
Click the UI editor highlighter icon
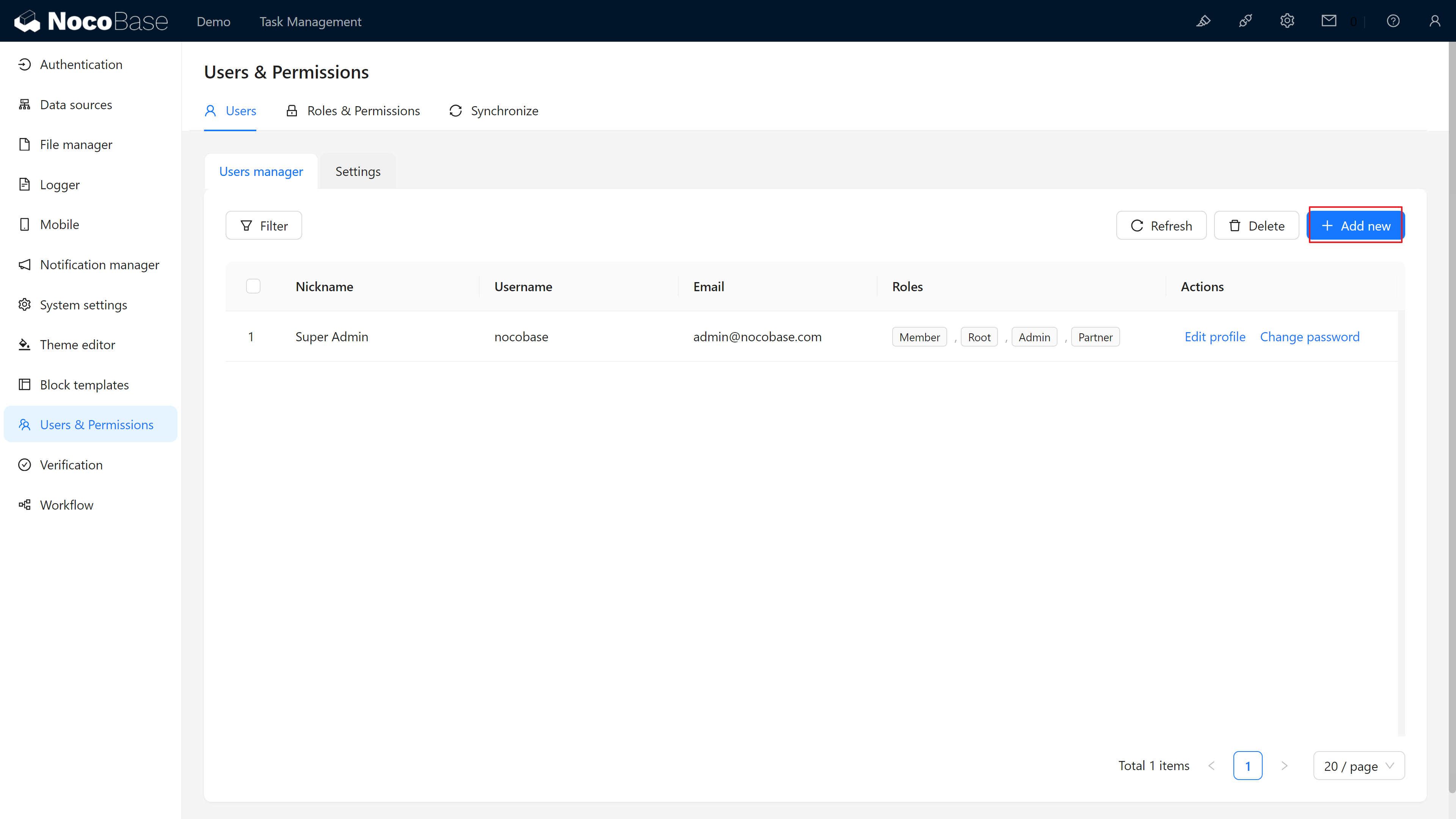point(1203,22)
